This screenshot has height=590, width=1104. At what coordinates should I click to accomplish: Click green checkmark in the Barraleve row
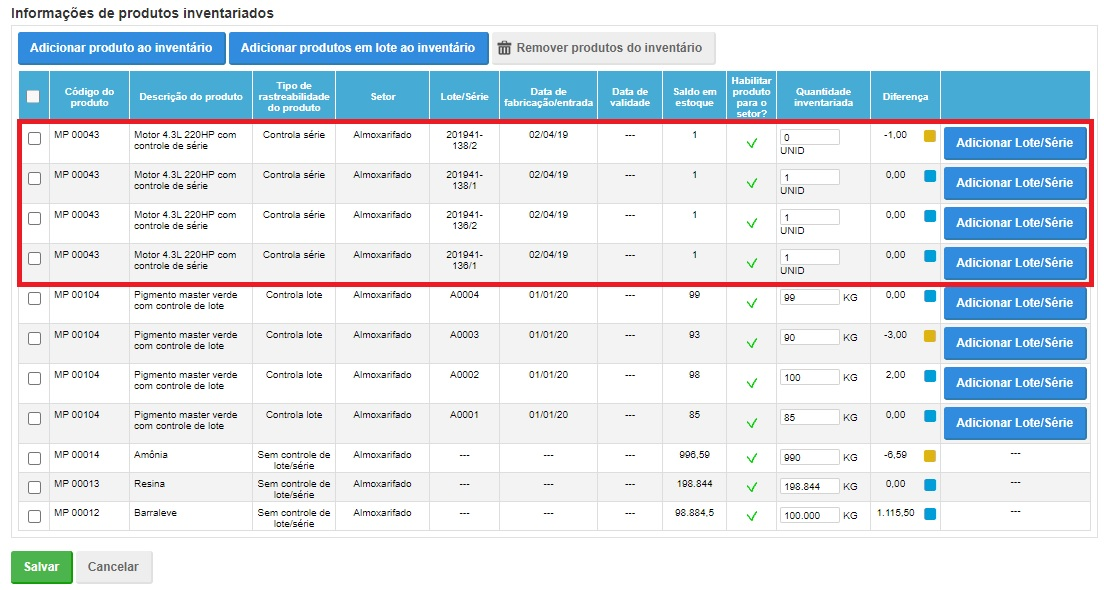[x=752, y=516]
